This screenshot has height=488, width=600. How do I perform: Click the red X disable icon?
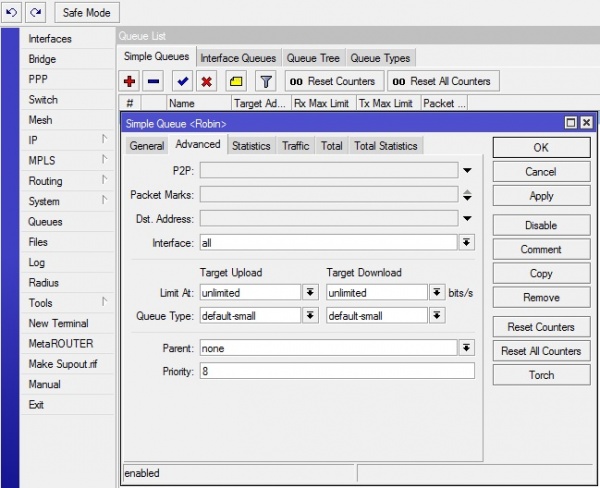coord(206,81)
